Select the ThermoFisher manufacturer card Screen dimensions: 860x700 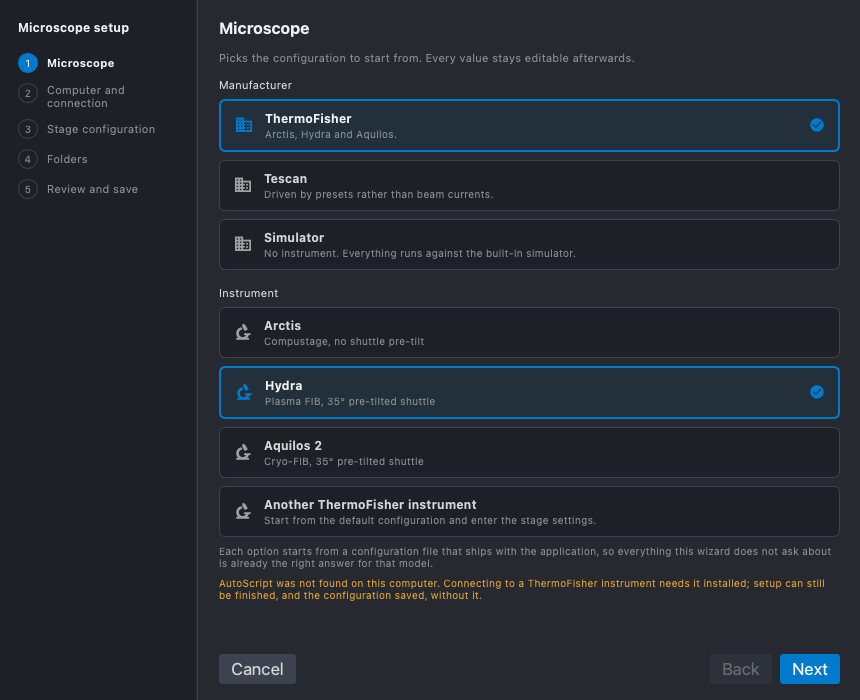pyautogui.click(x=529, y=125)
